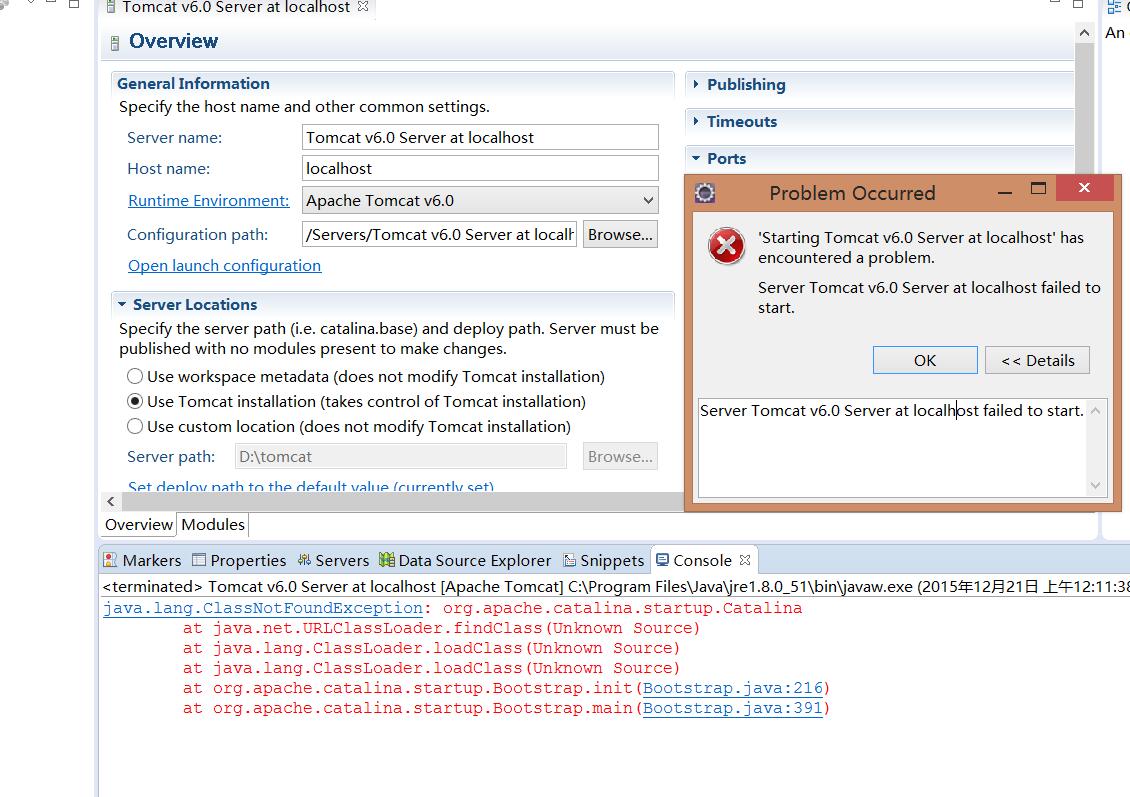
Task: Click the 'Specify the host name and other common settings' text
Action: (304, 107)
